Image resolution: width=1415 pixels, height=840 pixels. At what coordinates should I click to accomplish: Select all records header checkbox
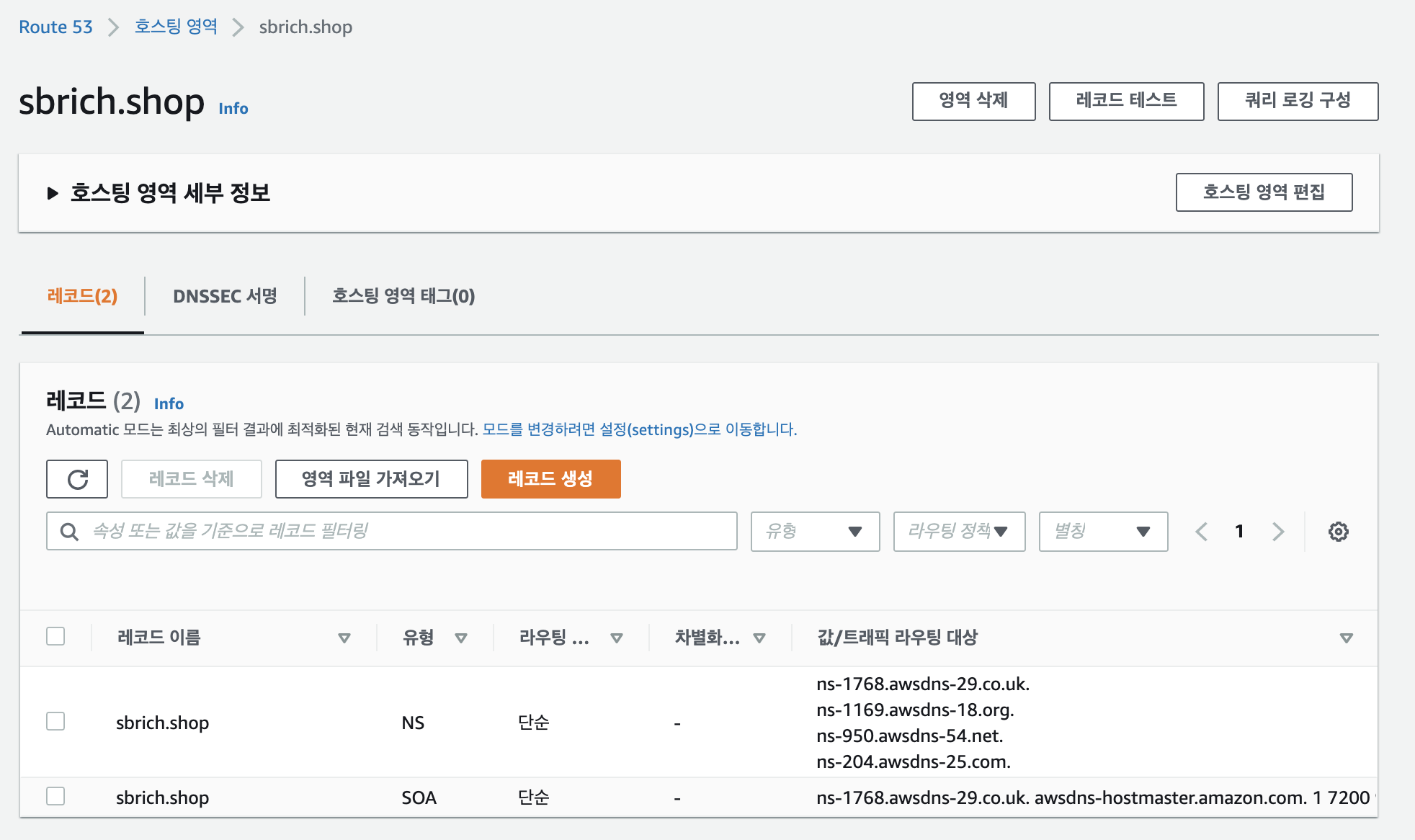coord(55,636)
